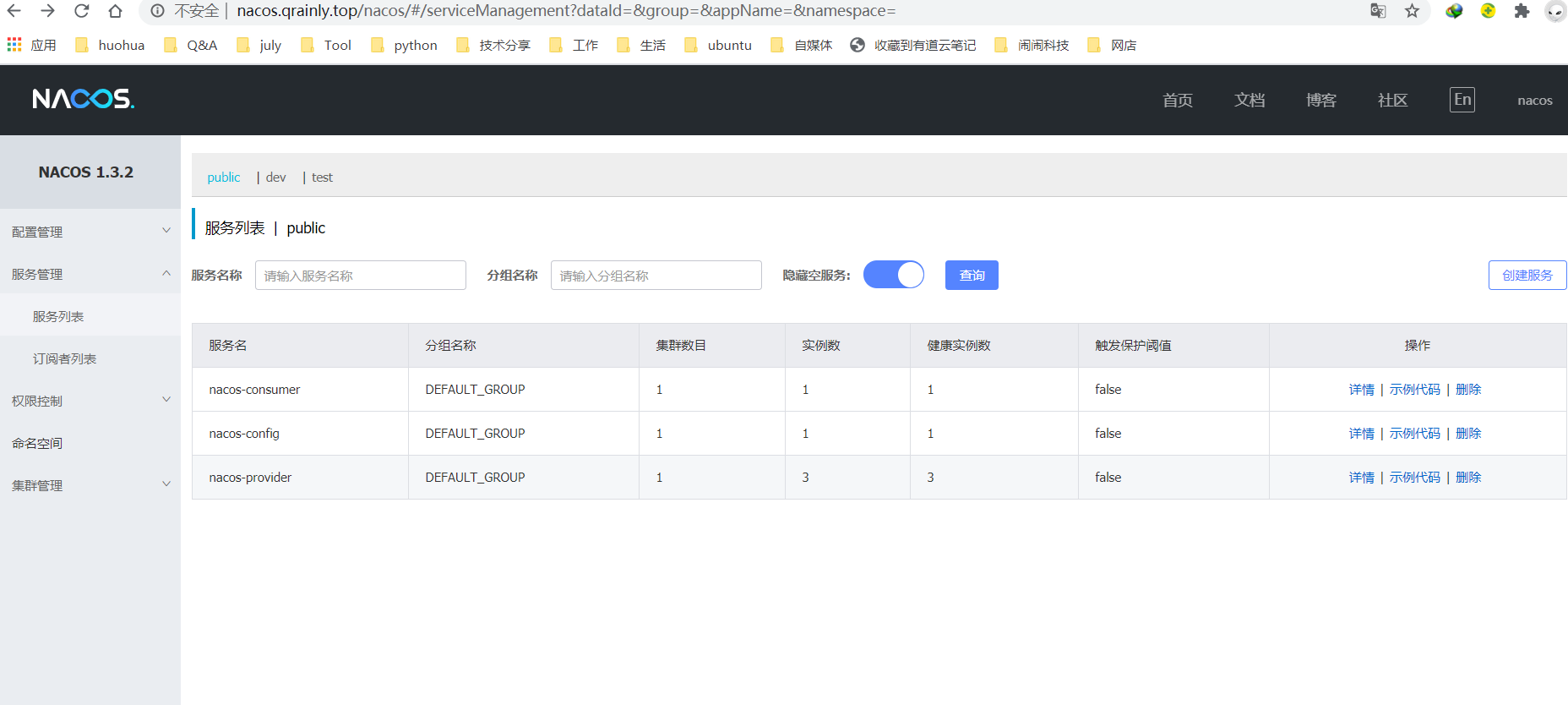Click the browser address bar URL
Screen dimensions: 1568x705
[x=566, y=11]
